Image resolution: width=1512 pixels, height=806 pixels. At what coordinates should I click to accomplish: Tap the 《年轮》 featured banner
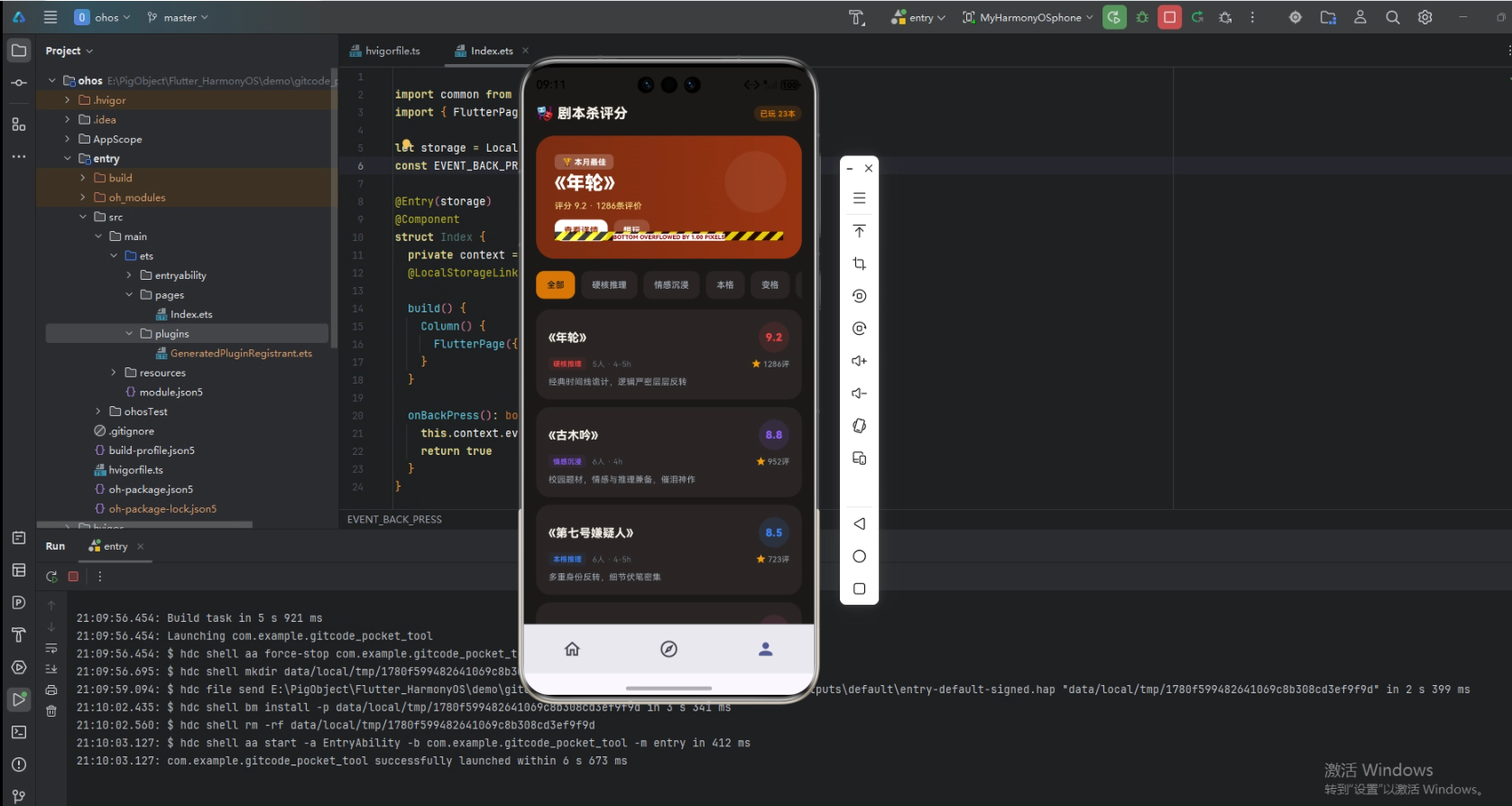click(668, 197)
